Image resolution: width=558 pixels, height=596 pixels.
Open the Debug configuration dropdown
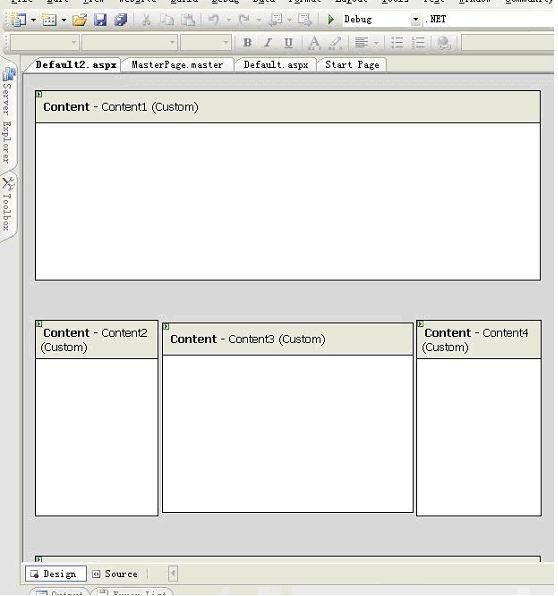coord(416,19)
